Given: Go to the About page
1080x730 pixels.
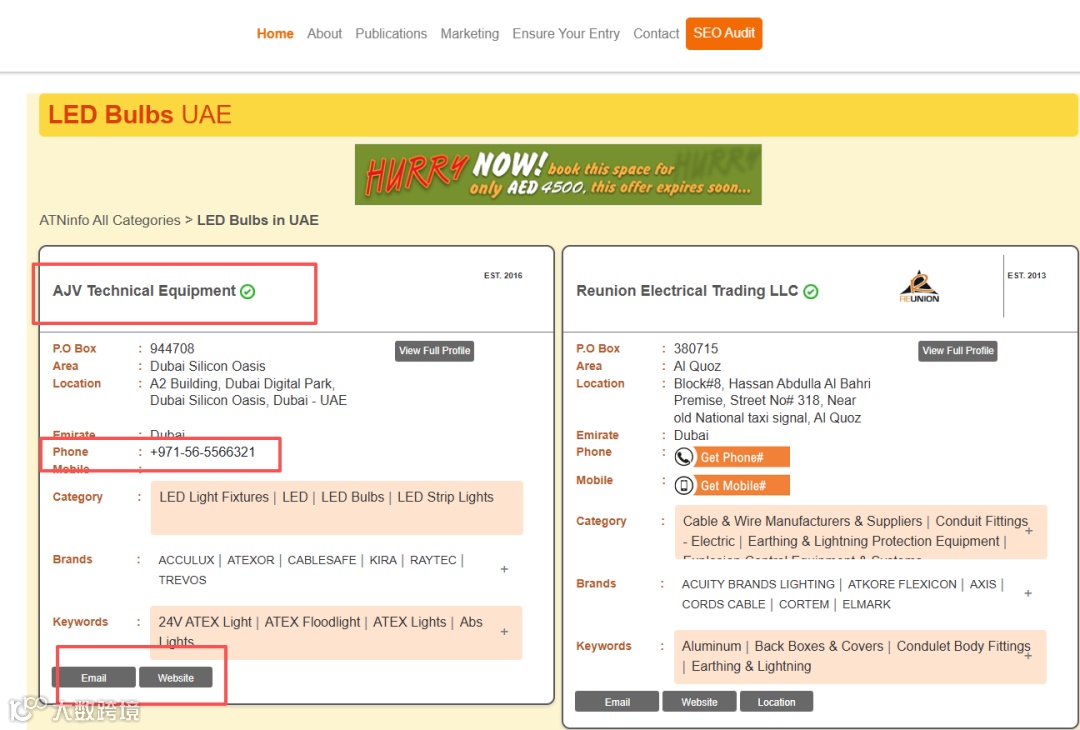Looking at the screenshot, I should point(324,34).
